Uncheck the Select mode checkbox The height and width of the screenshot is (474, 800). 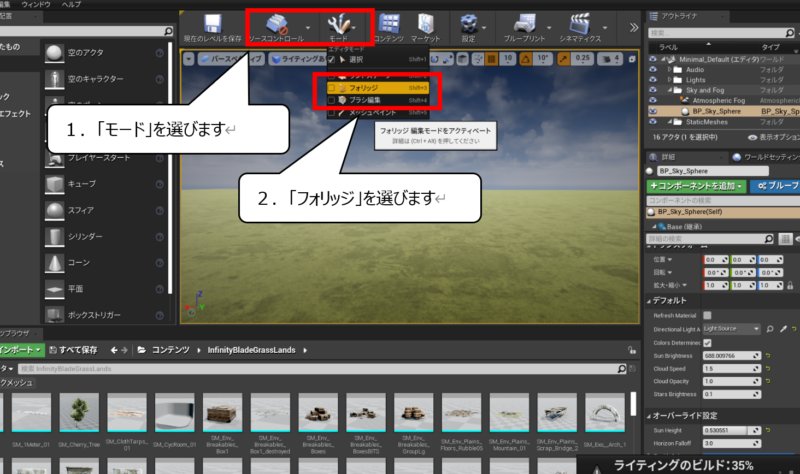(331, 60)
